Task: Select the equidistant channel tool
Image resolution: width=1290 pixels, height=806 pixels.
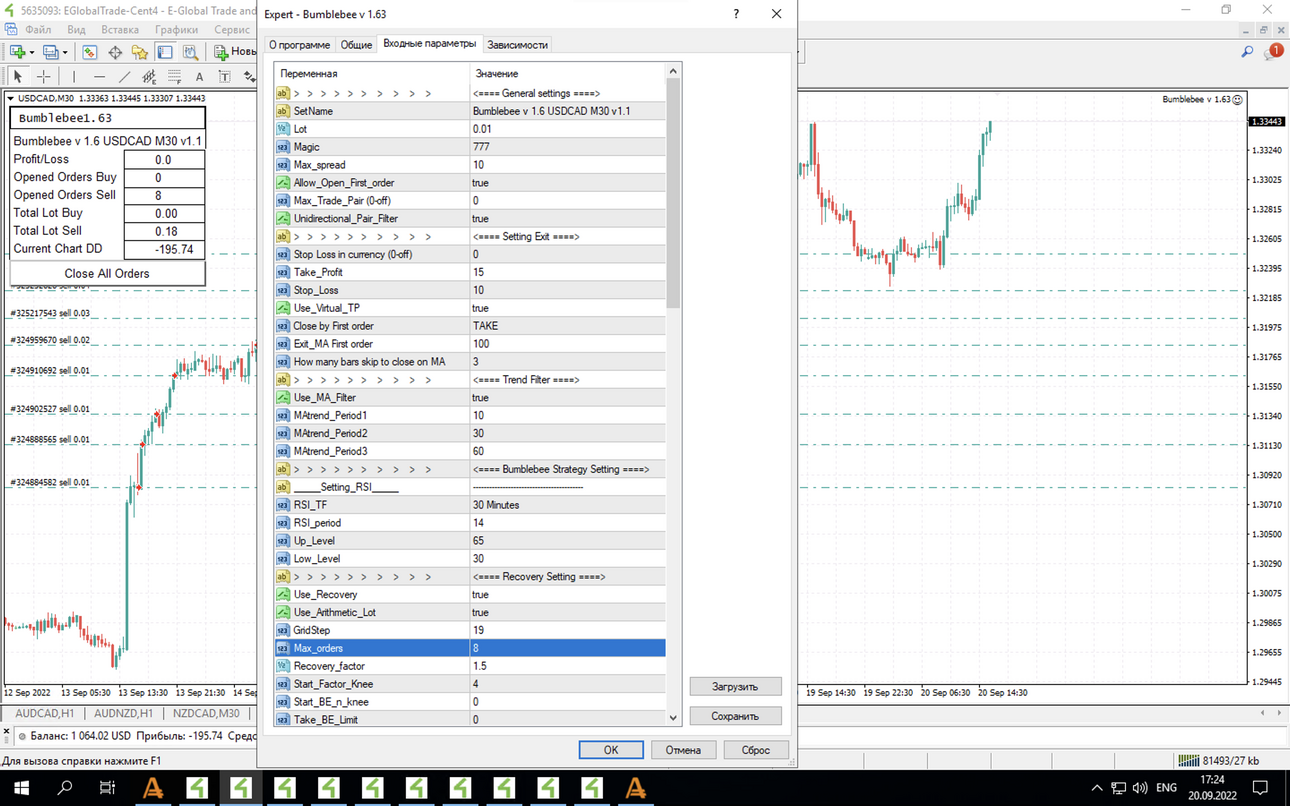Action: (x=149, y=76)
